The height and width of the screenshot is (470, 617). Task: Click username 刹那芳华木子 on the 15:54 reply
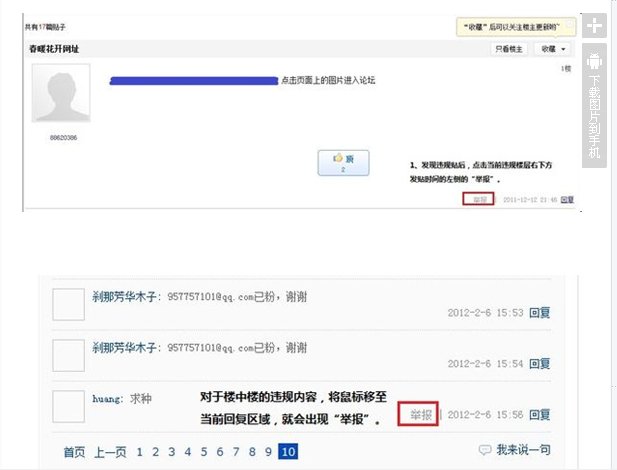coord(124,348)
